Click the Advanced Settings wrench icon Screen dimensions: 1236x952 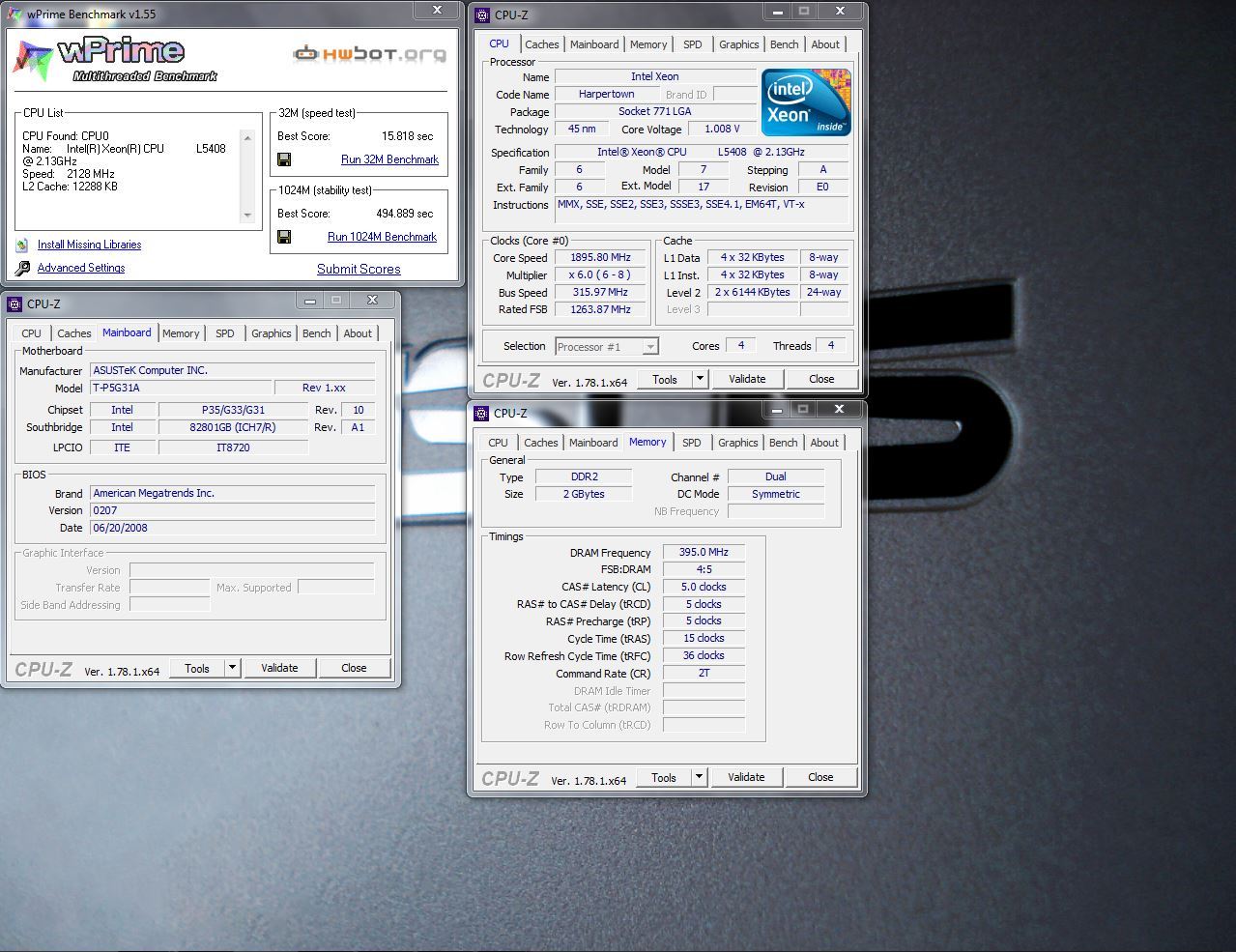pos(22,269)
